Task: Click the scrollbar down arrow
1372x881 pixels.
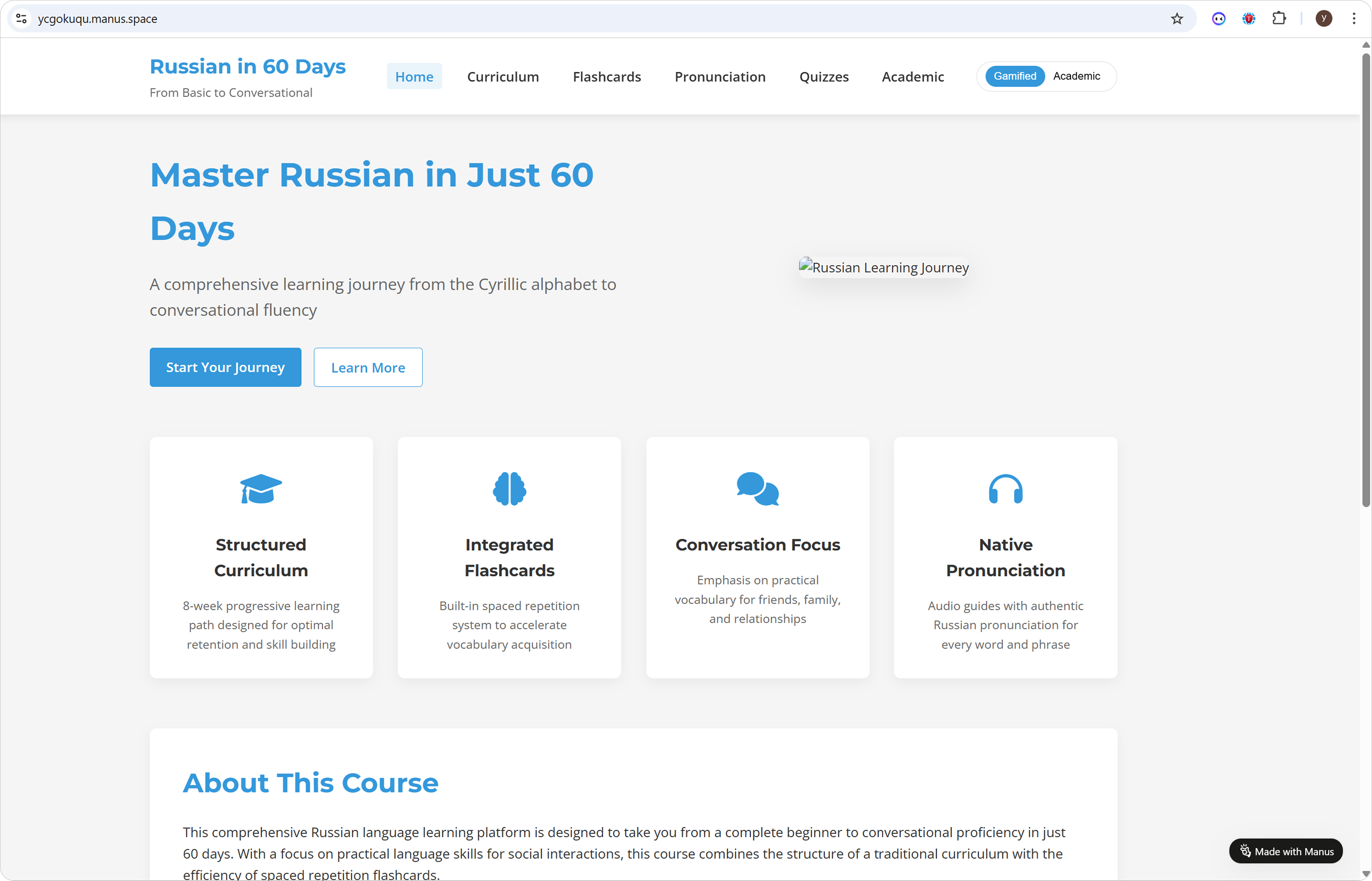Action: coord(1366,874)
